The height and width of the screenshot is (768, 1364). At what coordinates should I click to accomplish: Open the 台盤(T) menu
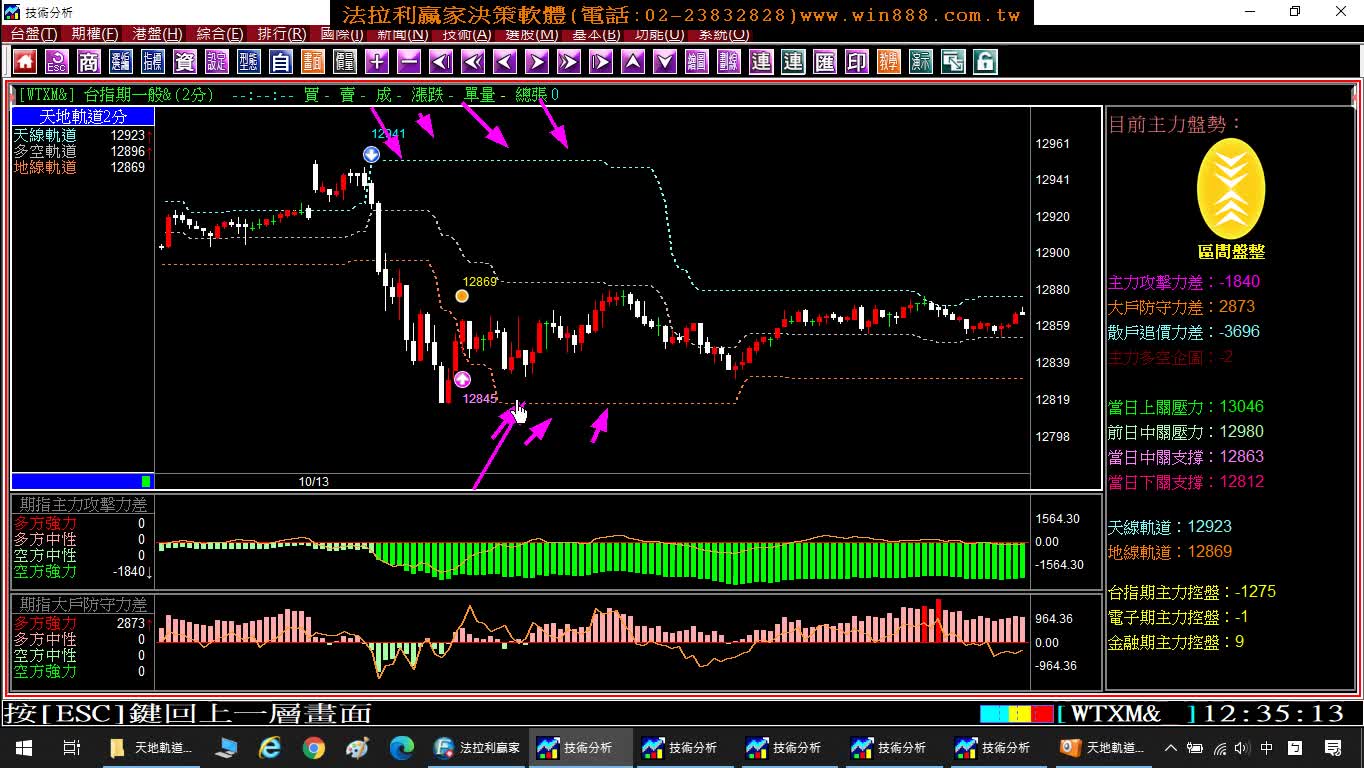(x=34, y=34)
